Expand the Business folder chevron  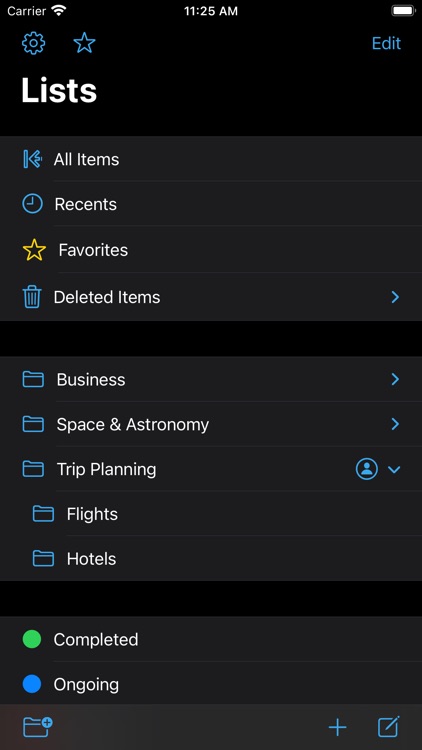395,379
